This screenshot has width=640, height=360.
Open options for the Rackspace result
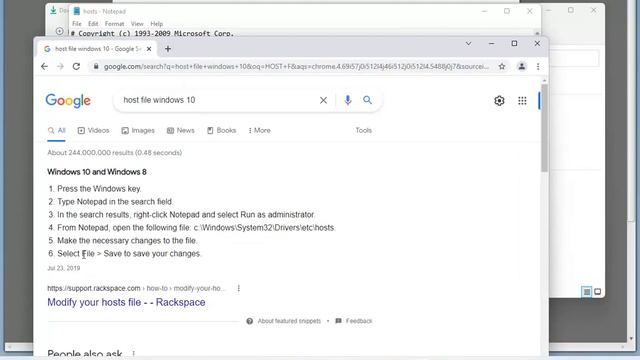[239, 289]
